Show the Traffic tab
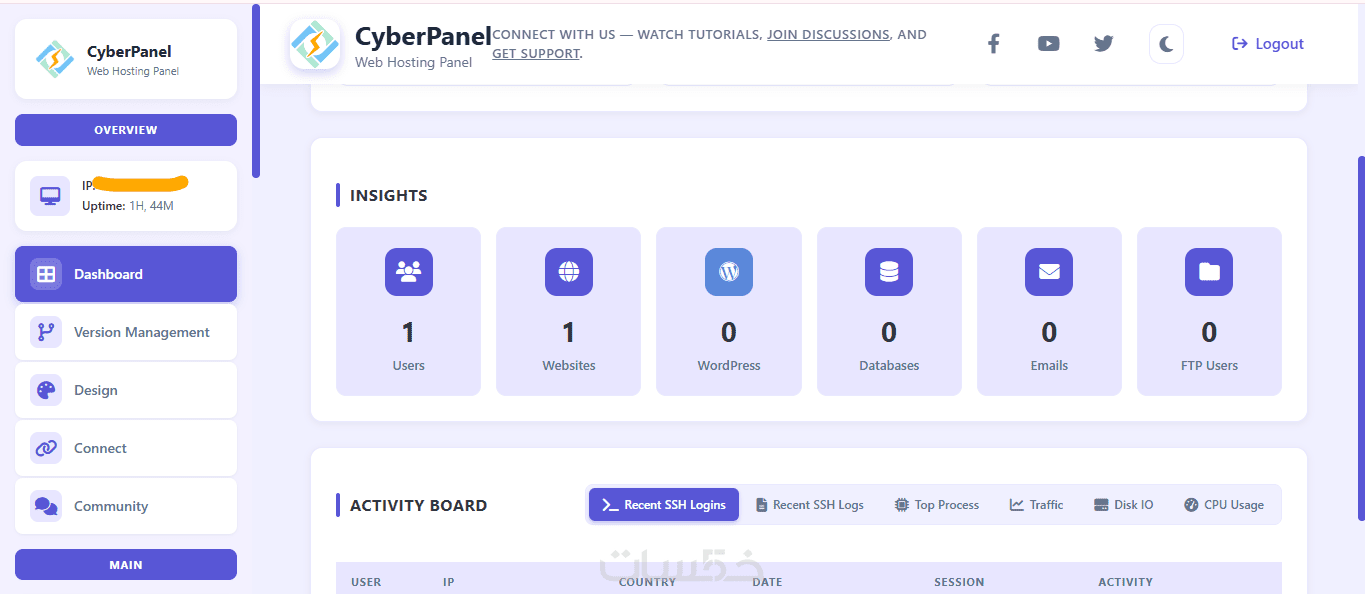1365x594 pixels. tap(1037, 505)
